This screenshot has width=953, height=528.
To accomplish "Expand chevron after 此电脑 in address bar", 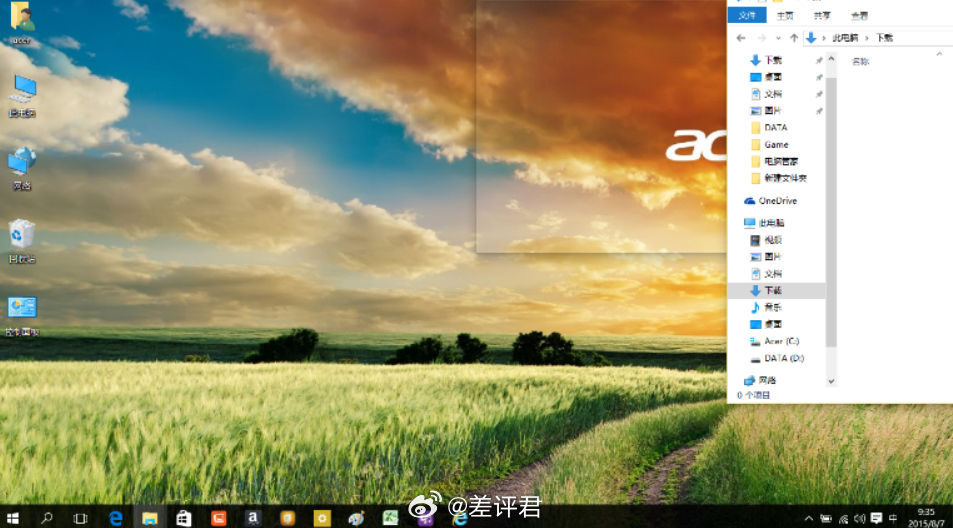I will point(867,38).
